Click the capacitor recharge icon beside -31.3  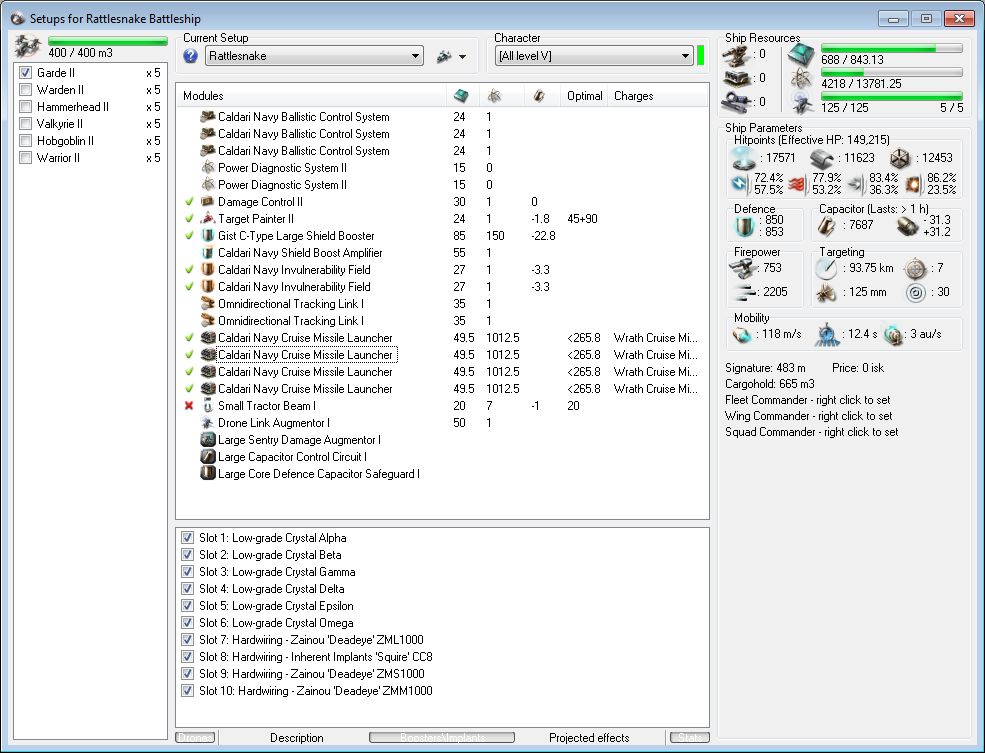coord(908,225)
